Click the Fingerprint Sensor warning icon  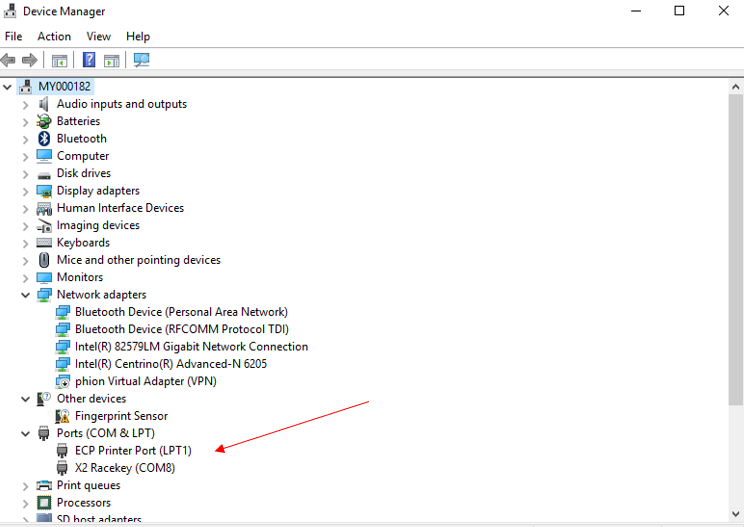pyautogui.click(x=63, y=416)
